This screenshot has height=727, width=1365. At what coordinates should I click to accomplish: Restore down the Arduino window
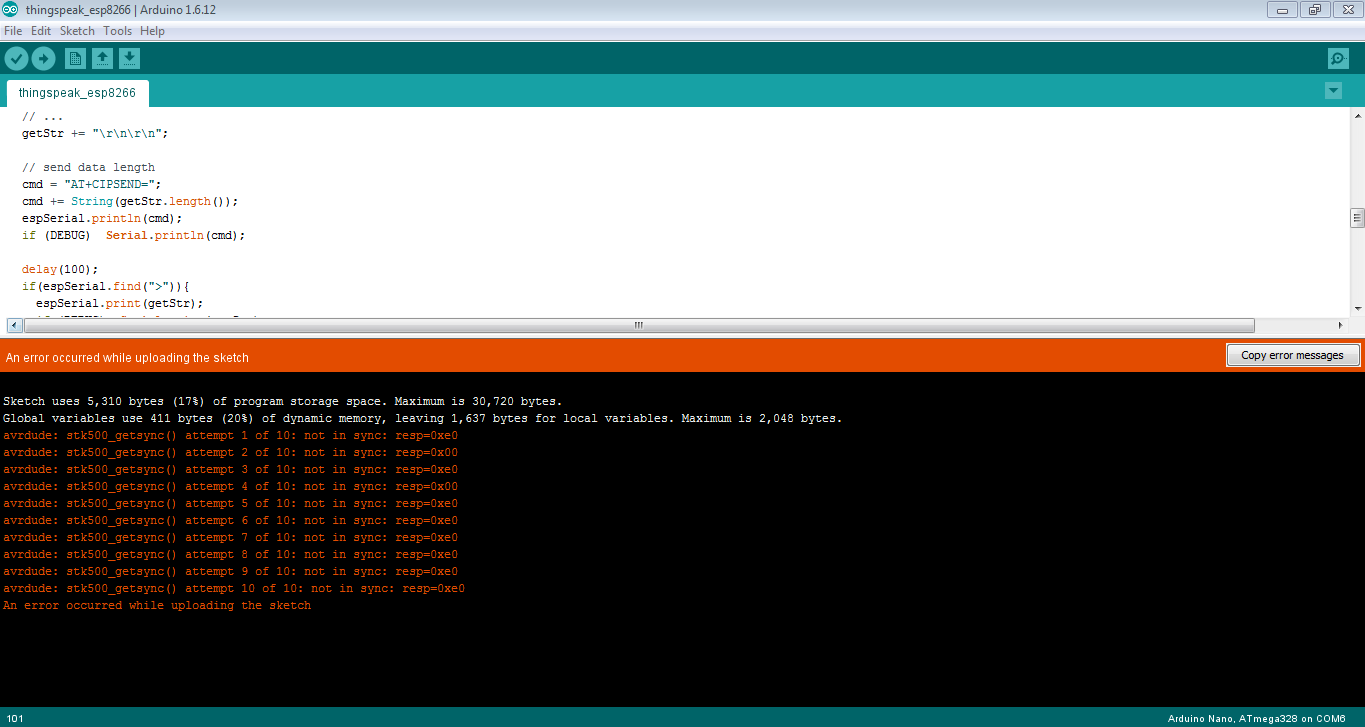click(1314, 10)
